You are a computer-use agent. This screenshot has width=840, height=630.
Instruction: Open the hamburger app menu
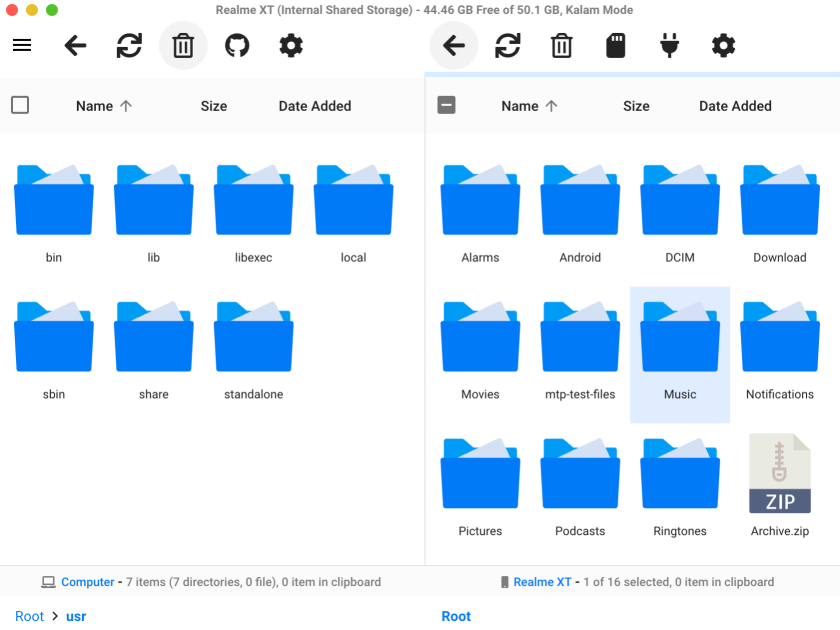[x=22, y=45]
